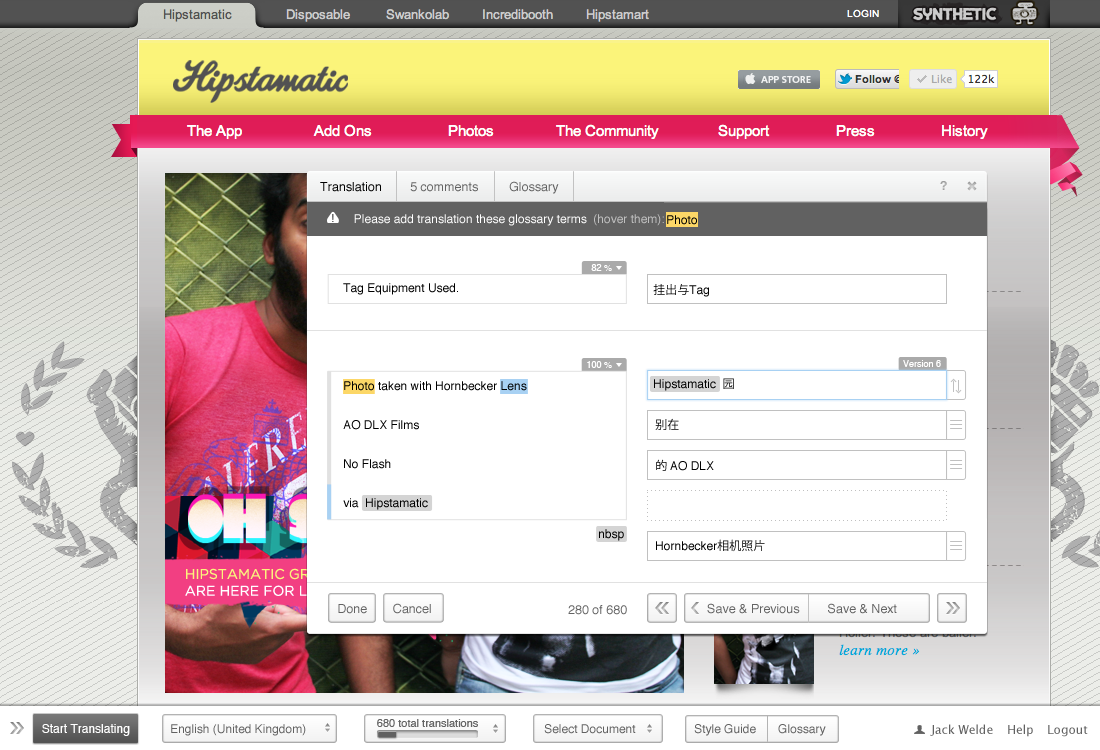The width and height of the screenshot is (1100, 750).
Task: Open Add Ons menu item
Action: click(342, 131)
